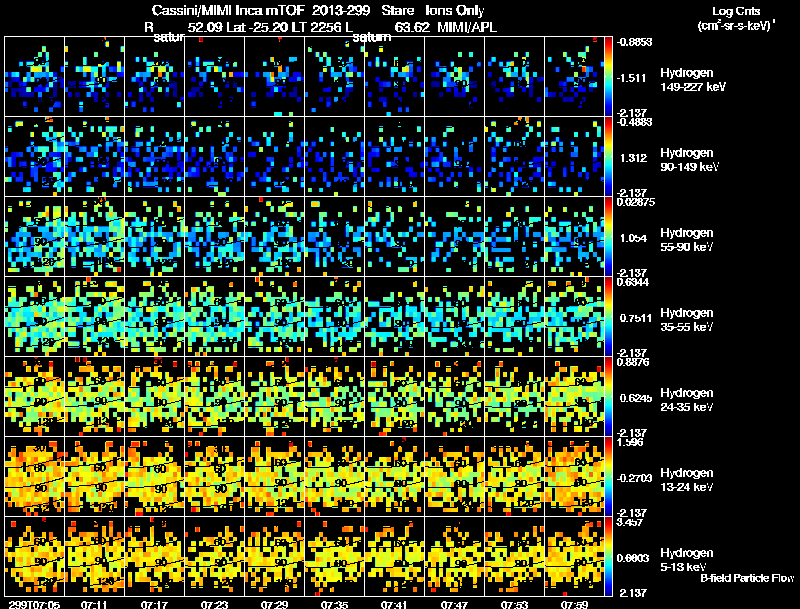Viewport: 800px width, 609px height.
Task: Click the '1.596' color scale value
Action: click(630, 442)
